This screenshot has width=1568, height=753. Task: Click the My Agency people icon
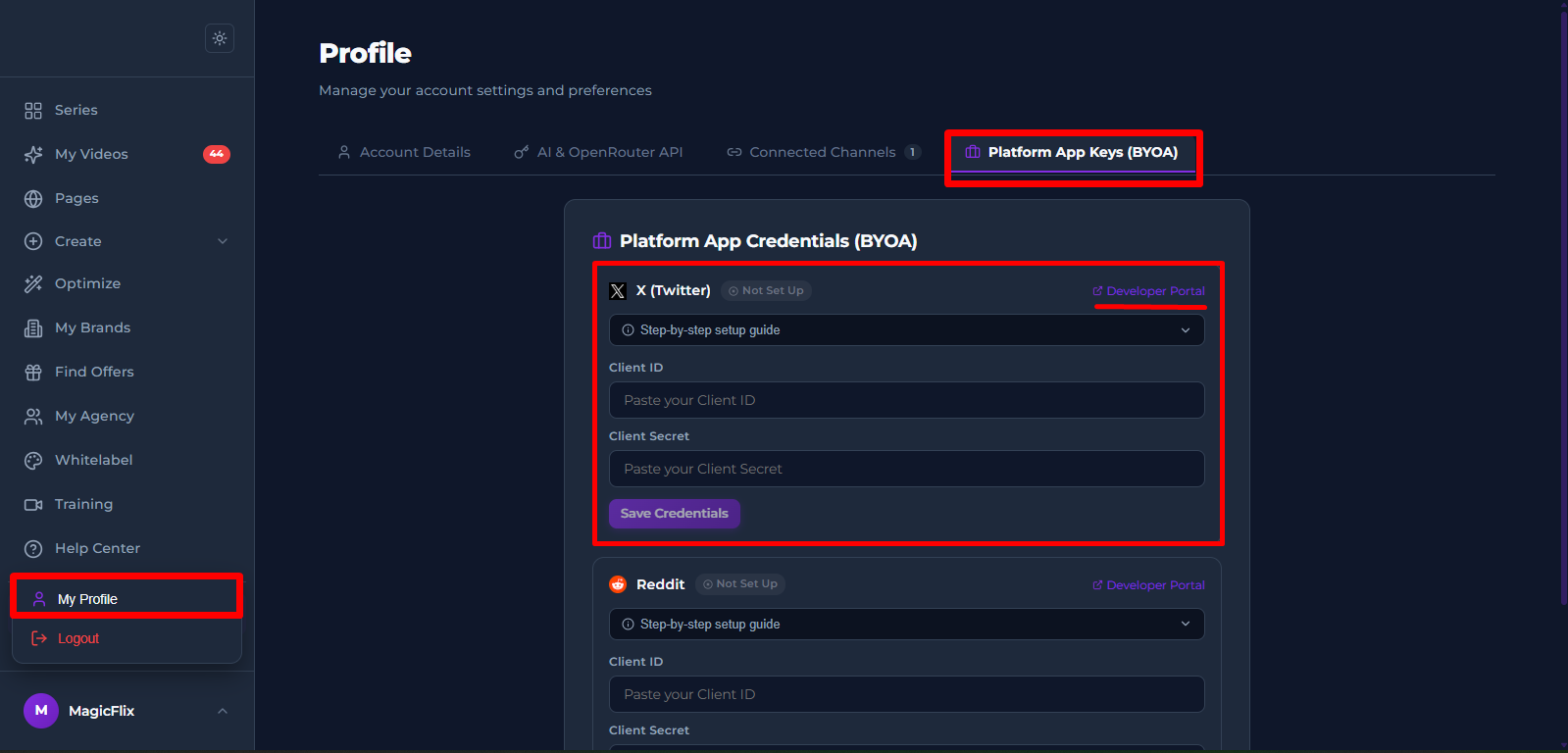[33, 417]
